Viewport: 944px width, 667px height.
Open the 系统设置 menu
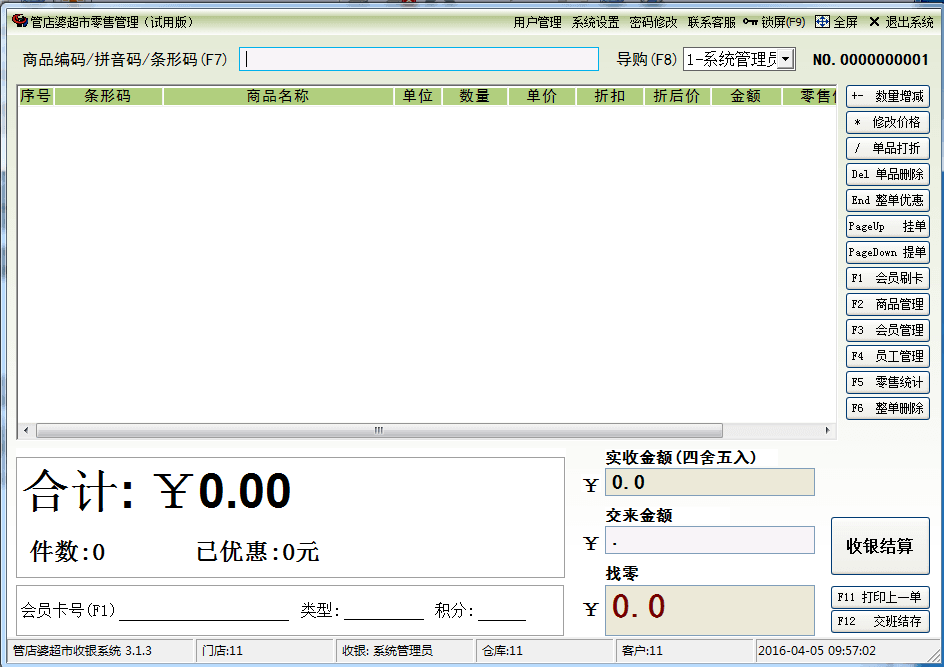pos(595,22)
